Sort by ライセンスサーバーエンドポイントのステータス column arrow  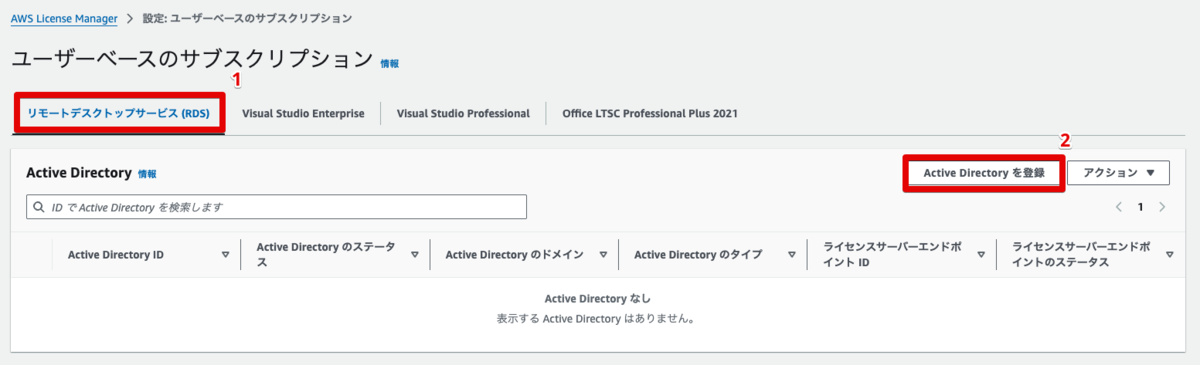pyautogui.click(x=1170, y=254)
